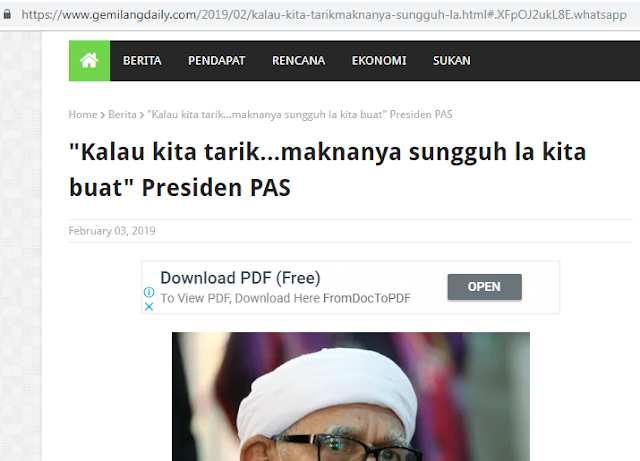Click the ad info icon
The width and height of the screenshot is (640, 461).
click(x=149, y=292)
